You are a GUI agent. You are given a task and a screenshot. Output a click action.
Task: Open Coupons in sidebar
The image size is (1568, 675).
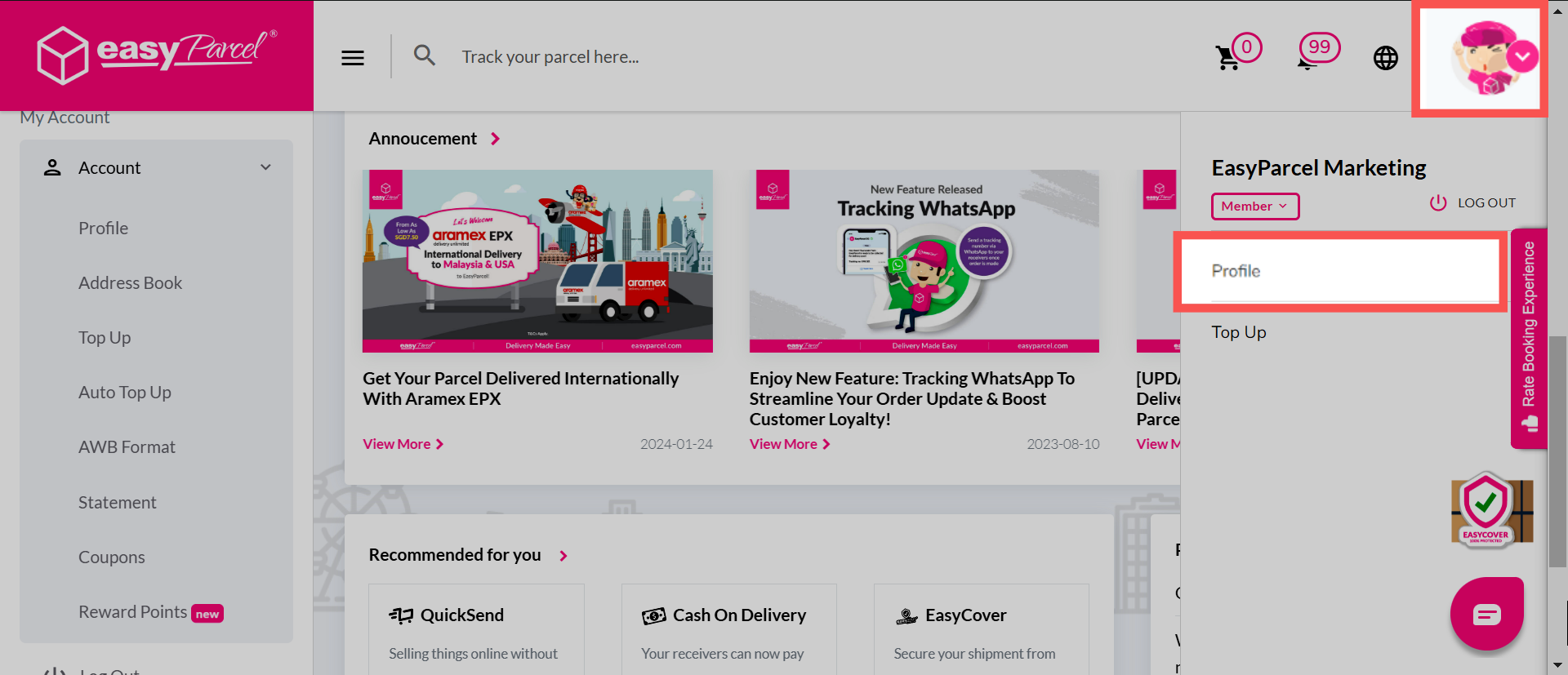coord(112,557)
